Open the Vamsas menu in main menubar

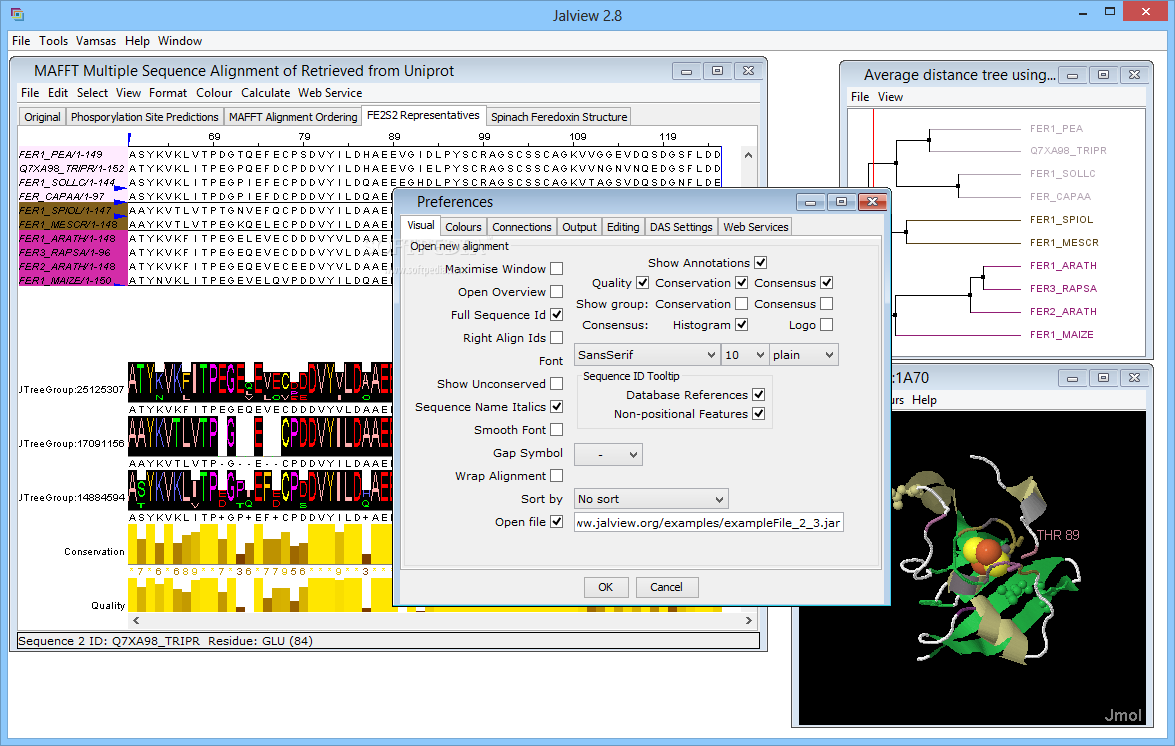pyautogui.click(x=96, y=41)
